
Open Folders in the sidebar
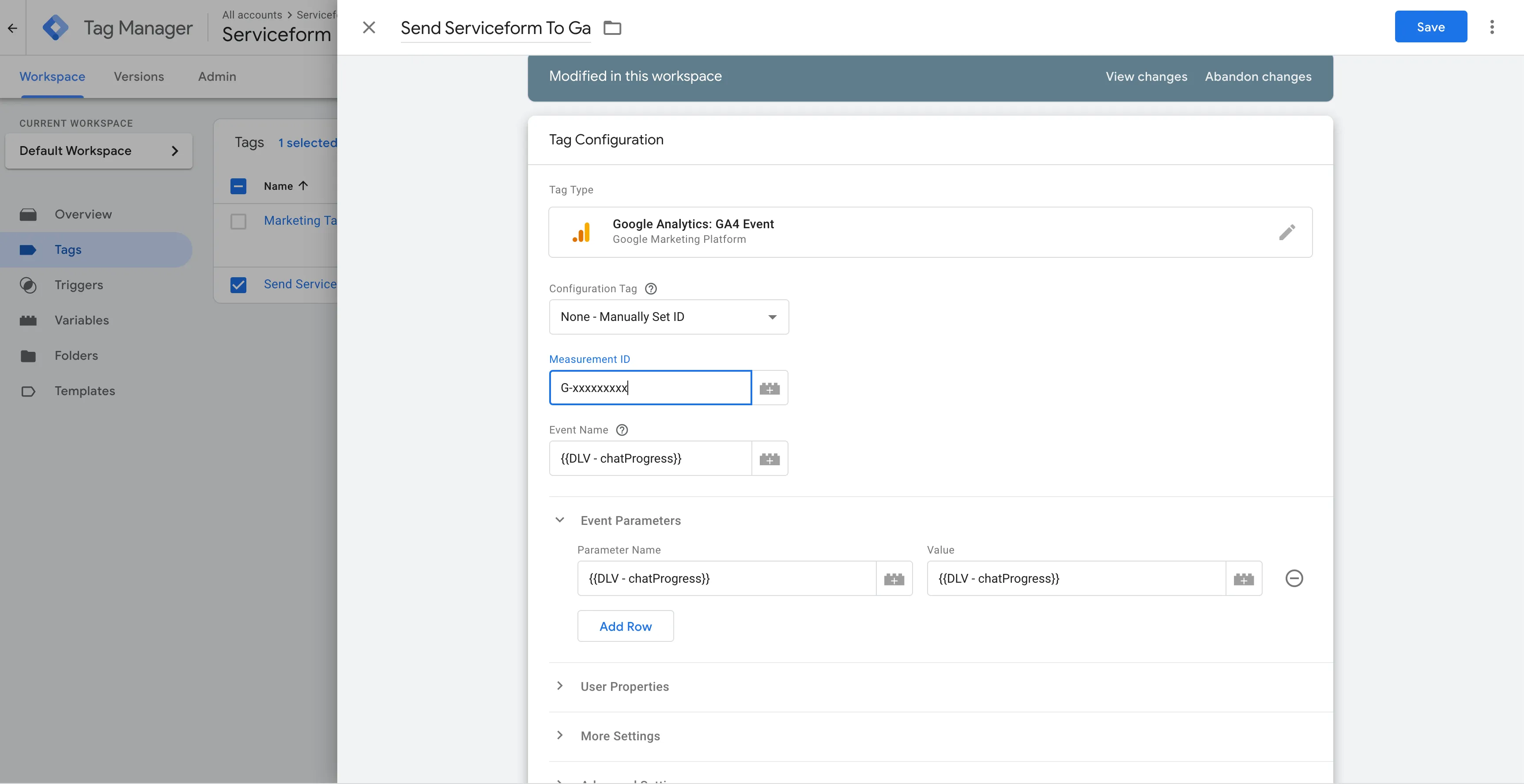coord(96,356)
